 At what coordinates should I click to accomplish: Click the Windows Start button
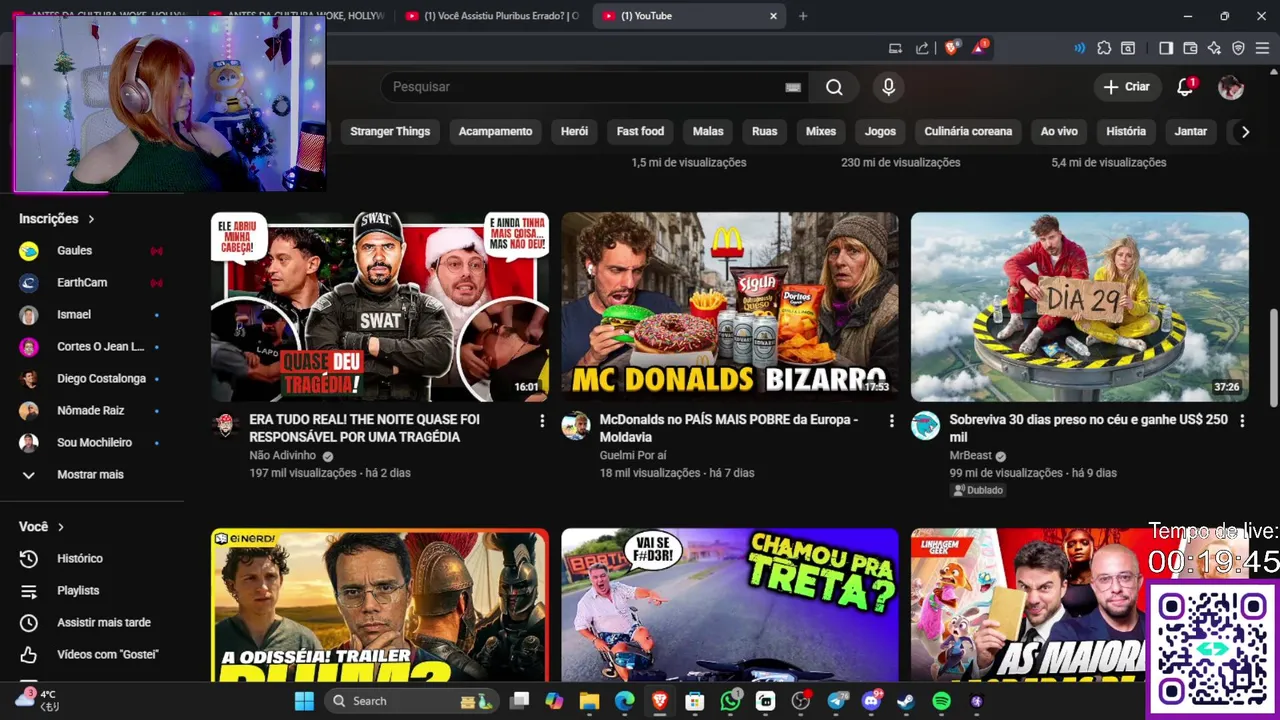tap(304, 701)
